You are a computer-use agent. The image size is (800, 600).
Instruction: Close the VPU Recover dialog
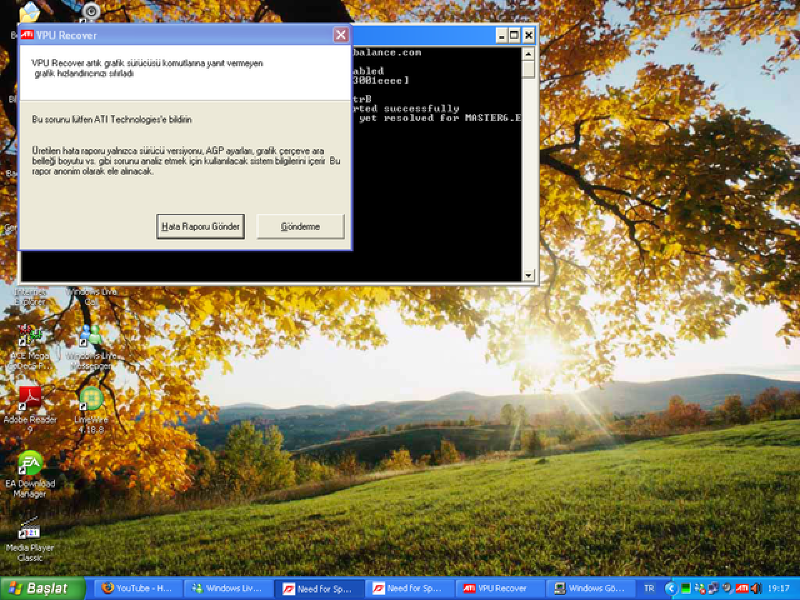[341, 35]
